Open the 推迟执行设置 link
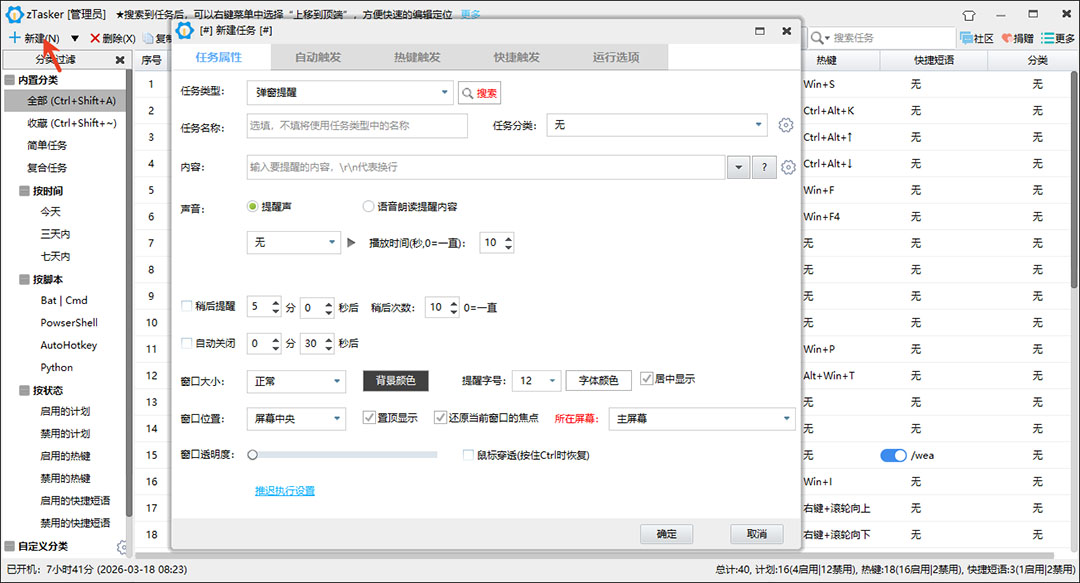 coord(285,491)
